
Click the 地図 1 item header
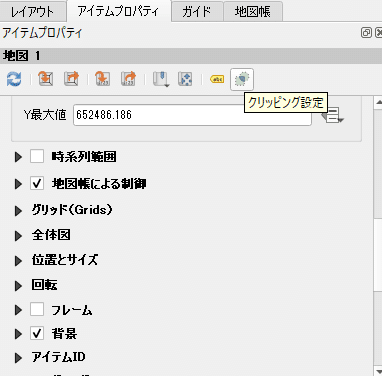pos(191,56)
